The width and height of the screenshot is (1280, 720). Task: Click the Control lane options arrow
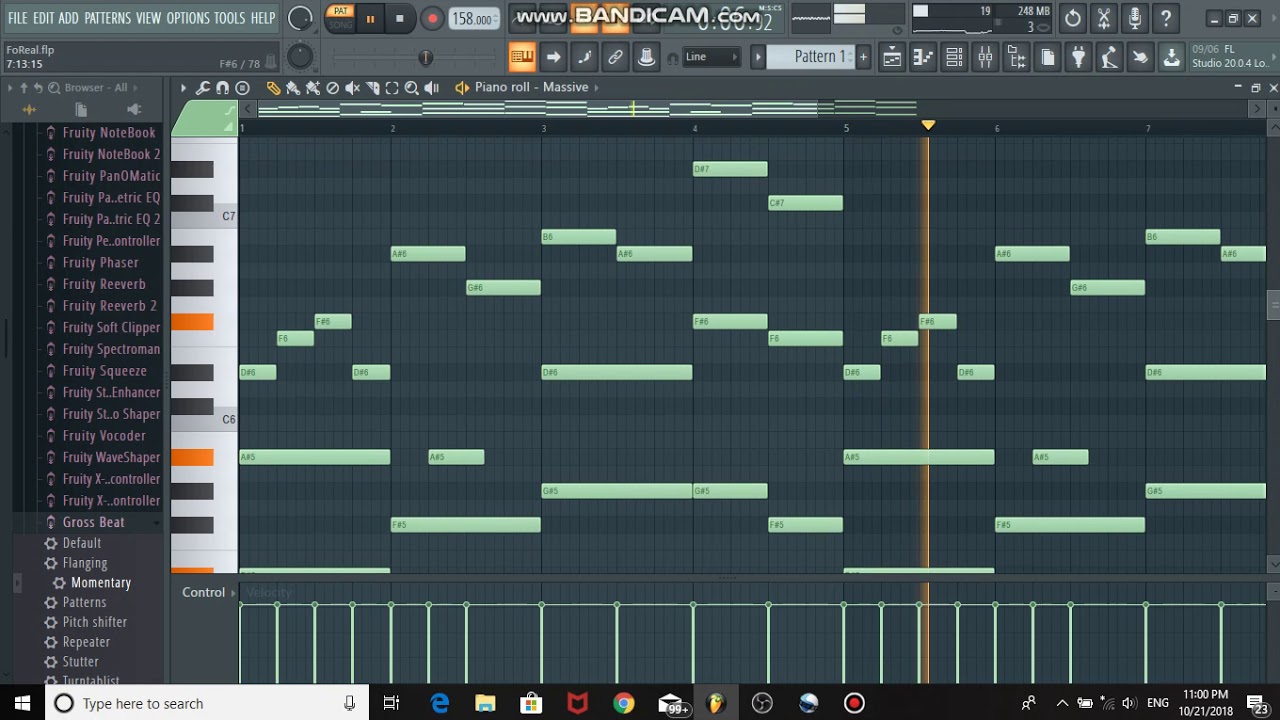(233, 593)
